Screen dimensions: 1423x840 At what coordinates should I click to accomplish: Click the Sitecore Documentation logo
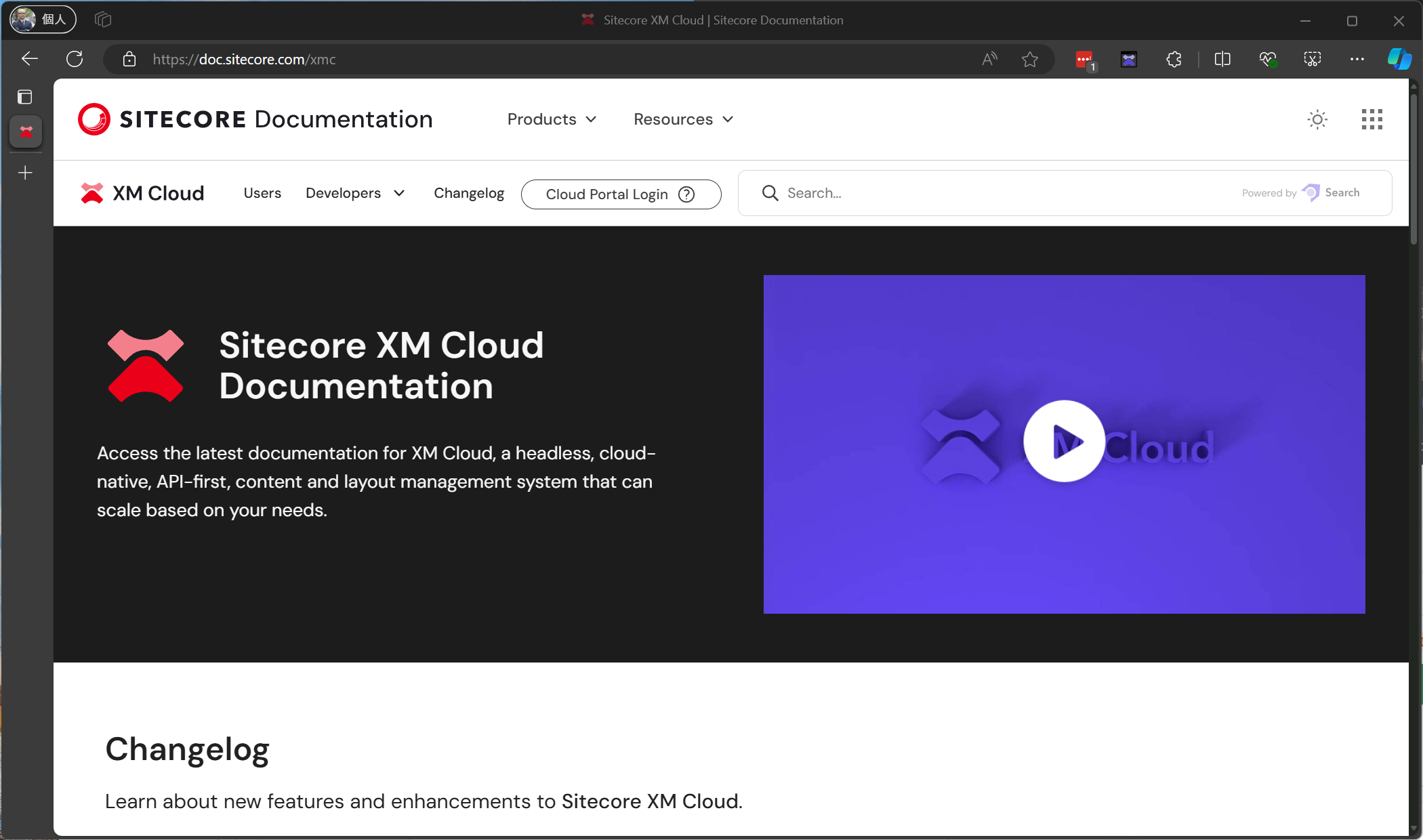(255, 119)
